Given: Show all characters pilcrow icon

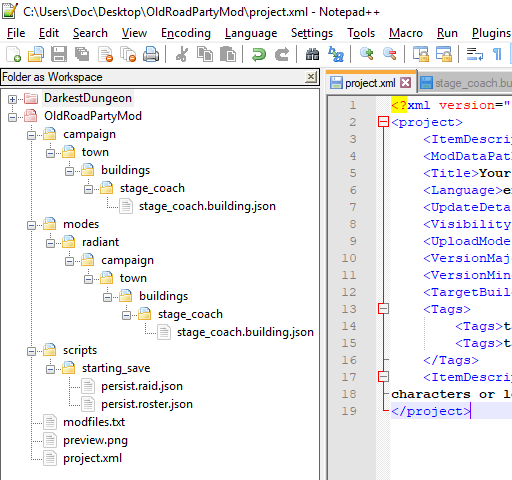Looking at the screenshot, I should tap(497, 54).
